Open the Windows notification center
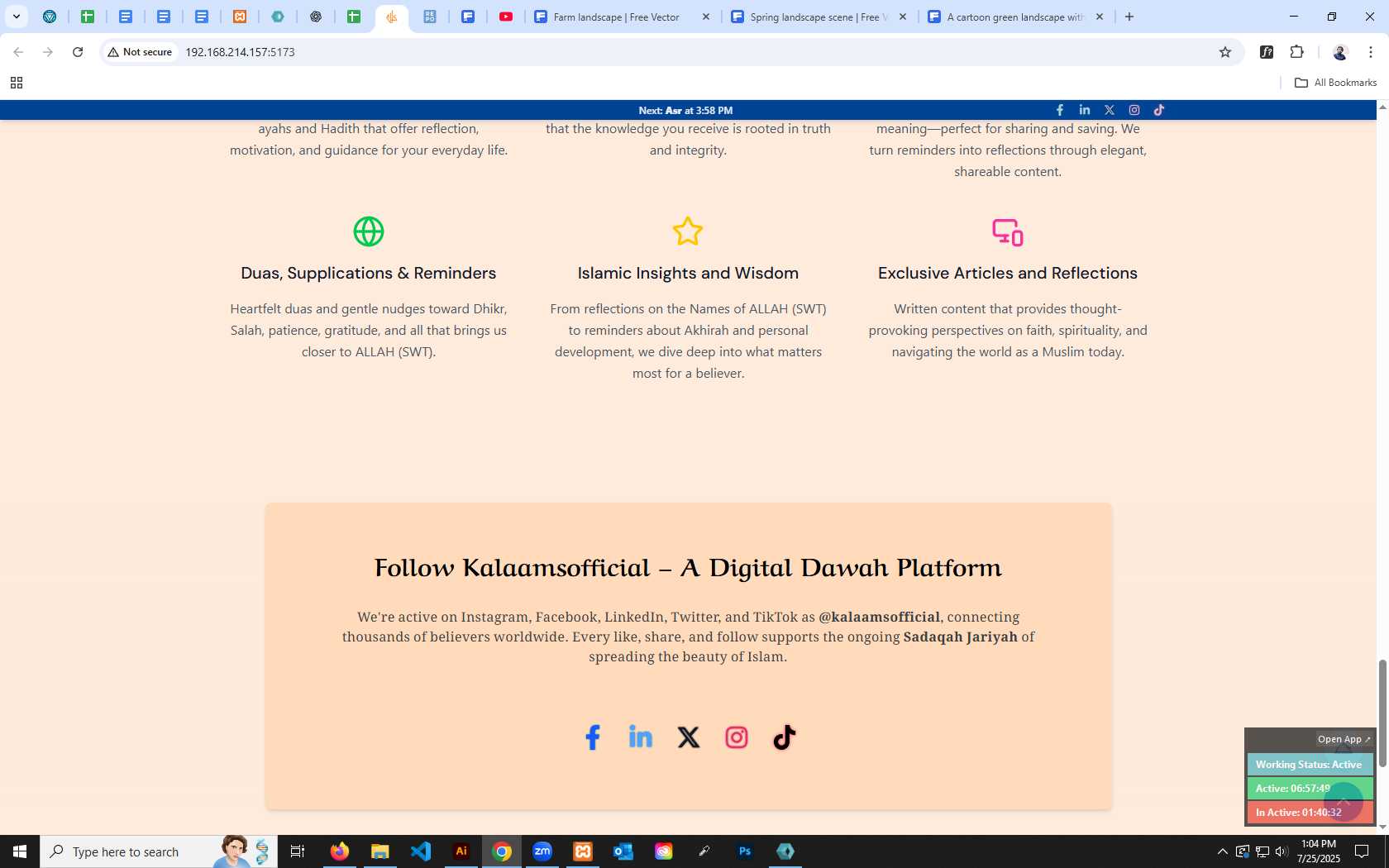1389x868 pixels. 1362,851
